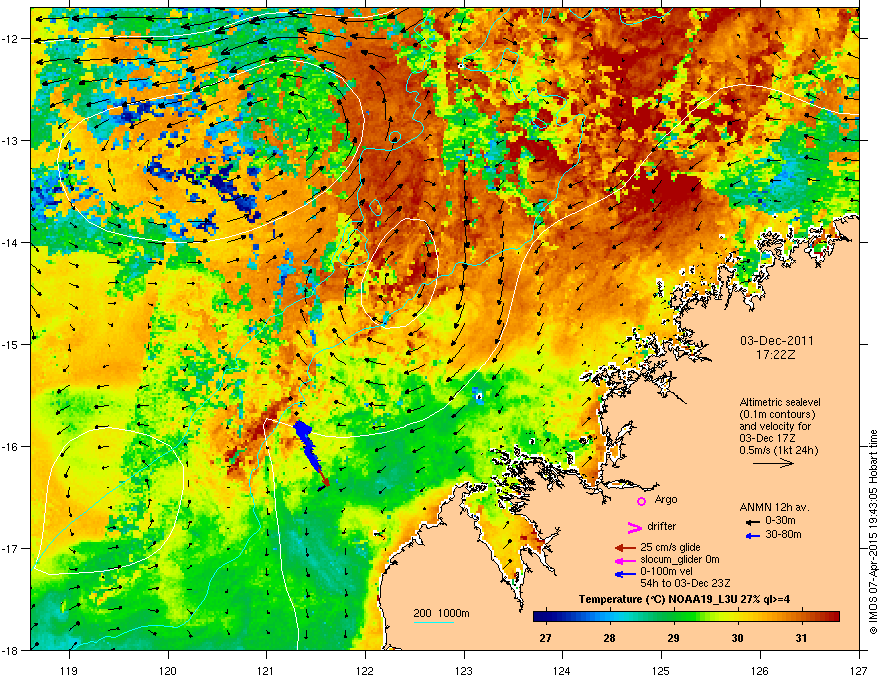Click the '03-Dec 17Z' text

(x=767, y=438)
